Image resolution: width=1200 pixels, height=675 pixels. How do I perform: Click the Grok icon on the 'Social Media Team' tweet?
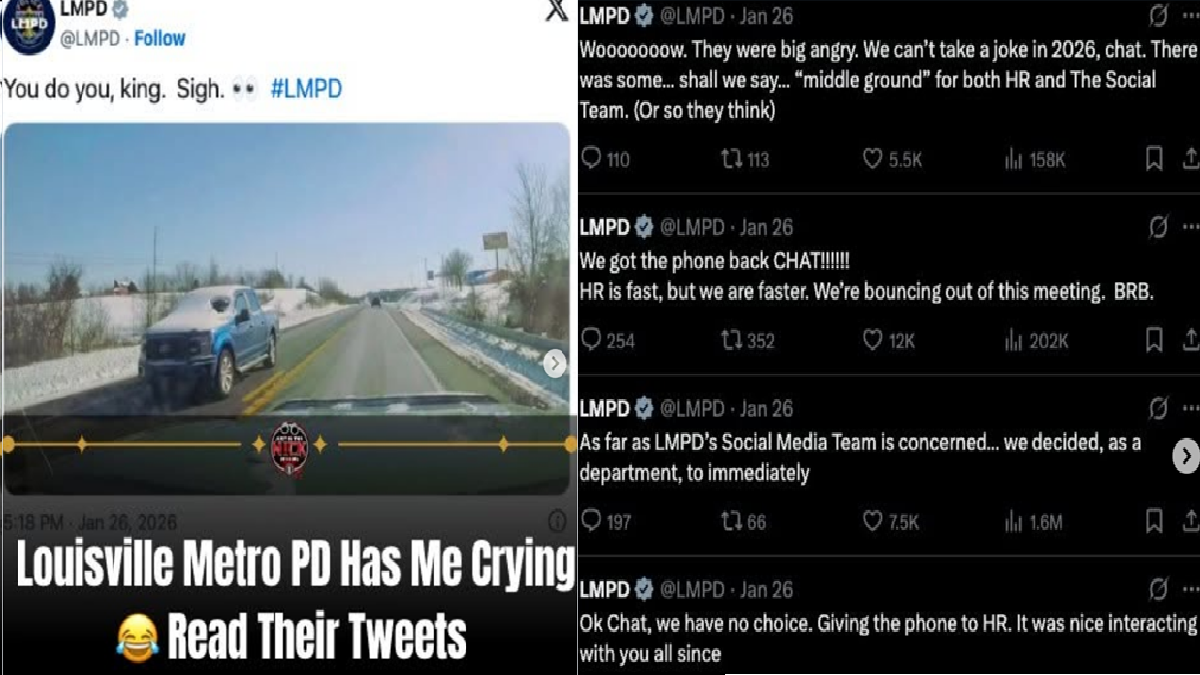pyautogui.click(x=1158, y=408)
